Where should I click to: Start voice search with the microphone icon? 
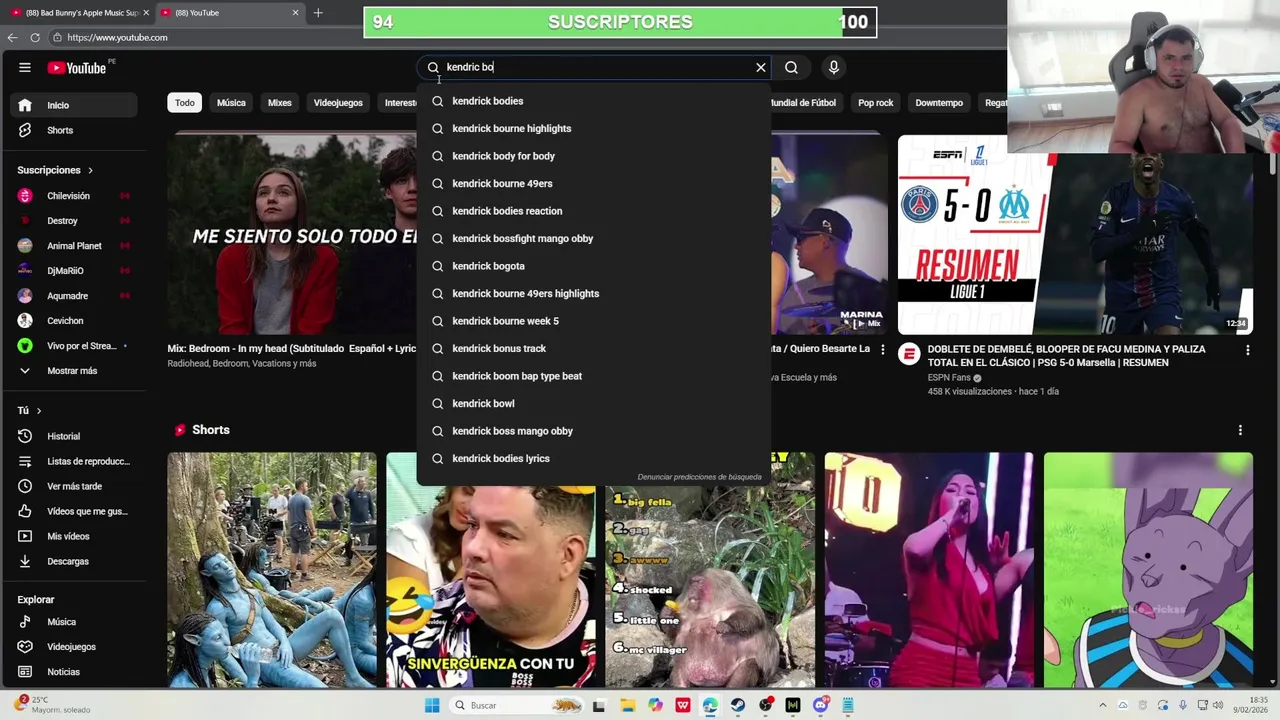point(834,67)
